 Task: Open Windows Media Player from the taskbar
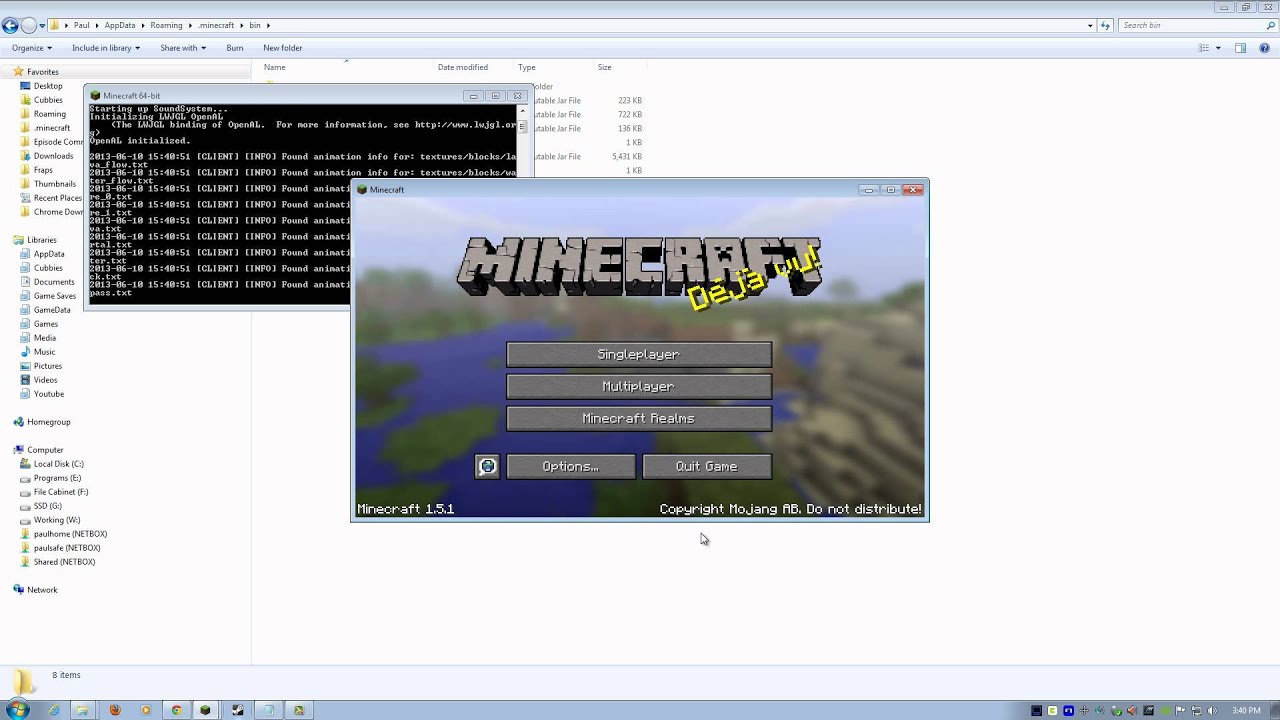click(146, 710)
